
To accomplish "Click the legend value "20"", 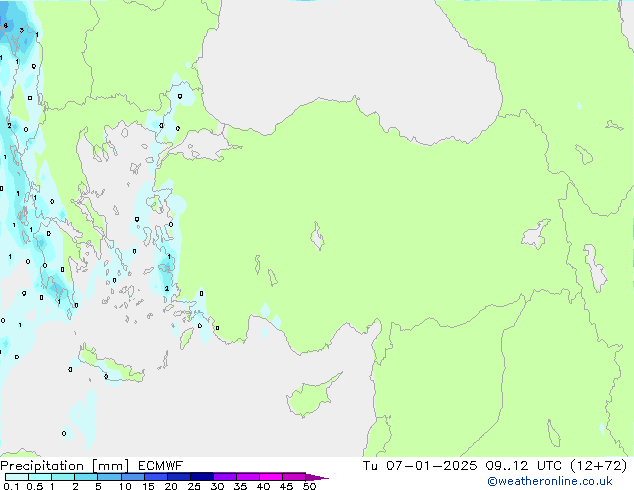I will point(171,486).
